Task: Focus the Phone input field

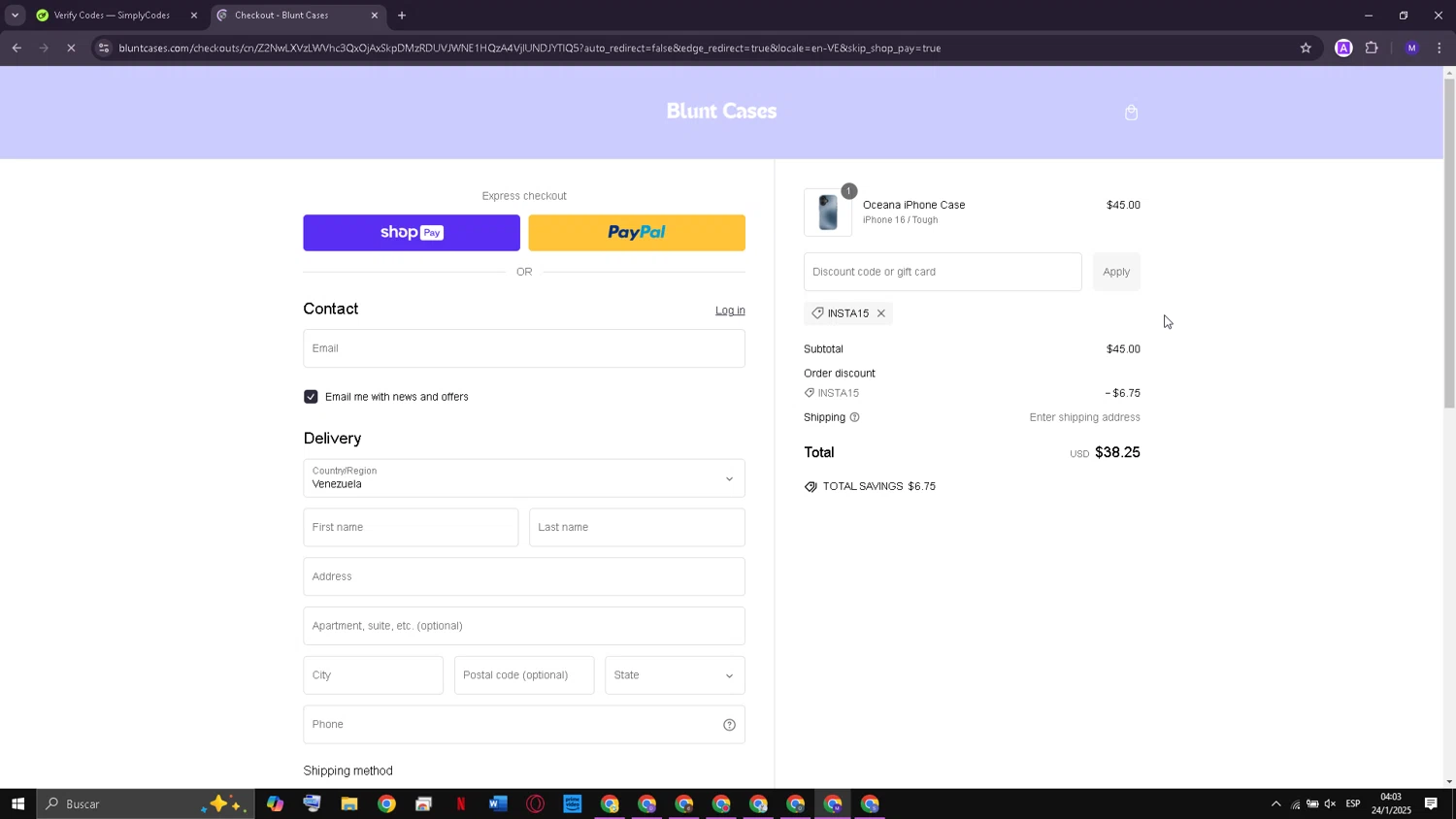Action: pos(524,725)
